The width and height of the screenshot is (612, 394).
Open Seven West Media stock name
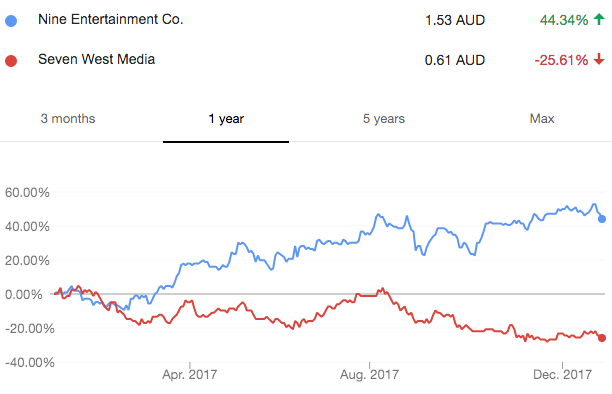click(x=96, y=59)
